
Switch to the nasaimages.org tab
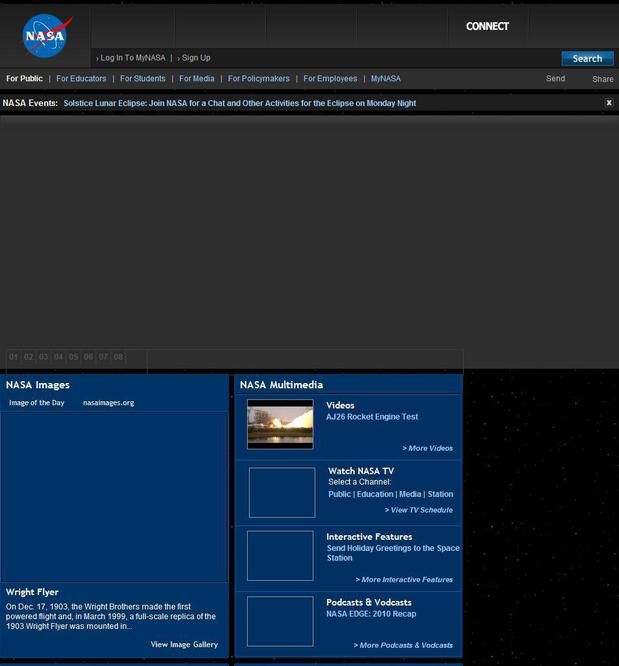pos(108,403)
